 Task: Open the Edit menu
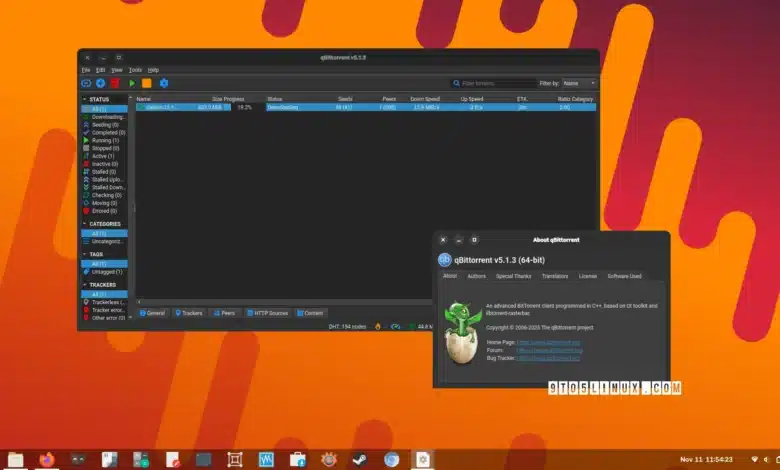tap(100, 70)
